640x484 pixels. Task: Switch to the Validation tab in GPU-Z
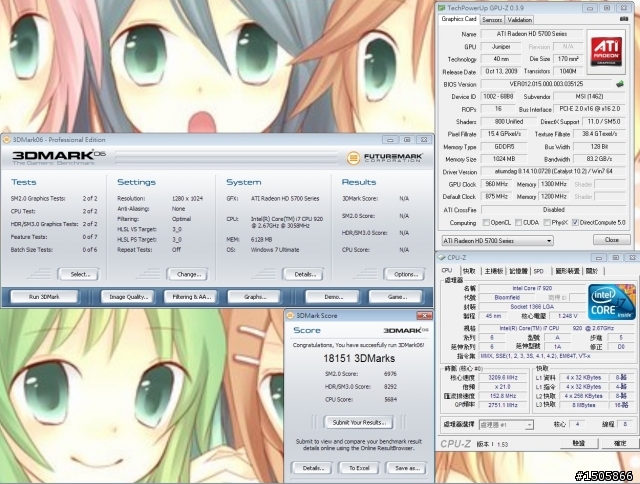click(519, 20)
